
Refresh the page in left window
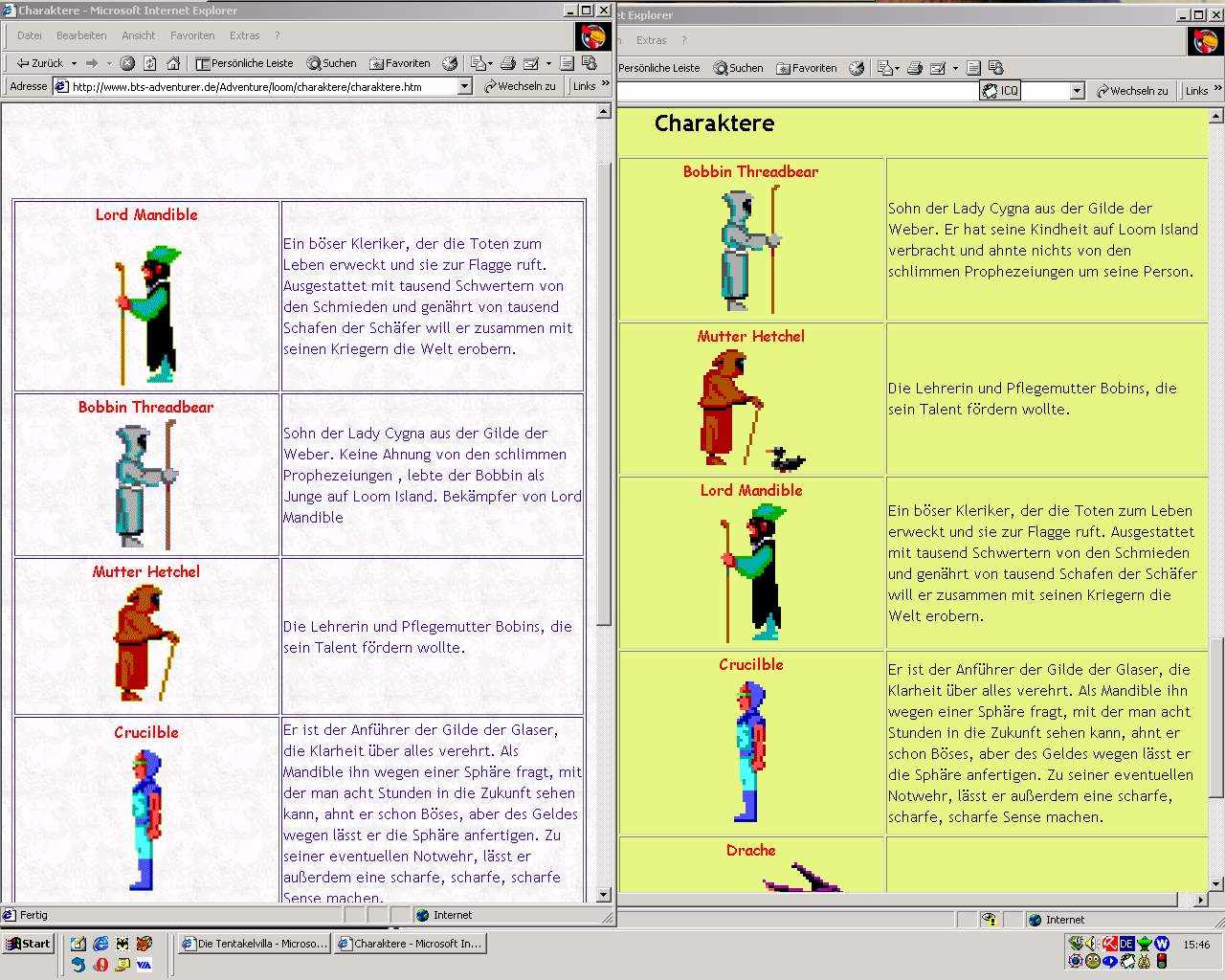coord(150,63)
